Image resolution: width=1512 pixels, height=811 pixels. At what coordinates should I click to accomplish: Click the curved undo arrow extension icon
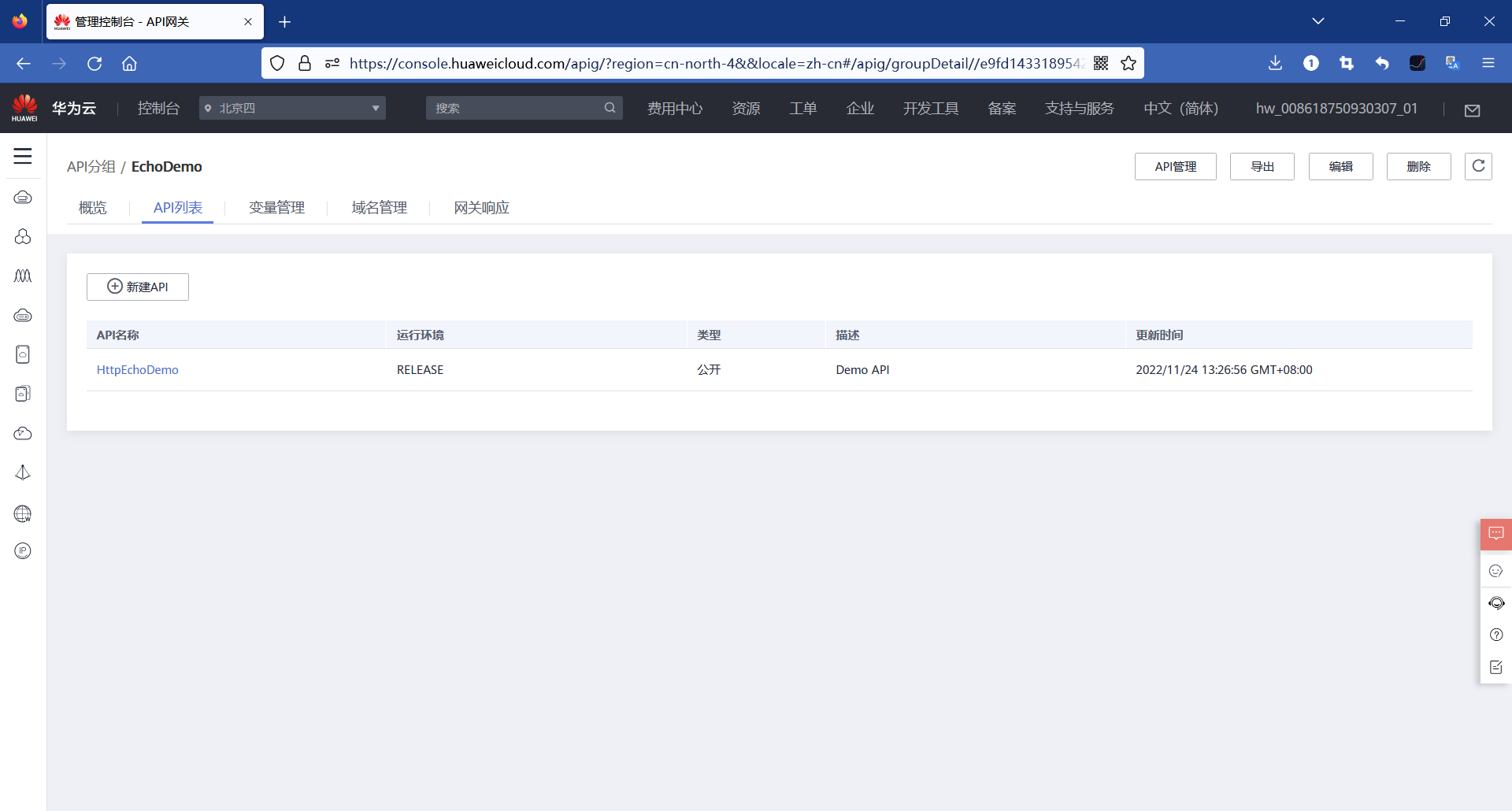pyautogui.click(x=1382, y=63)
